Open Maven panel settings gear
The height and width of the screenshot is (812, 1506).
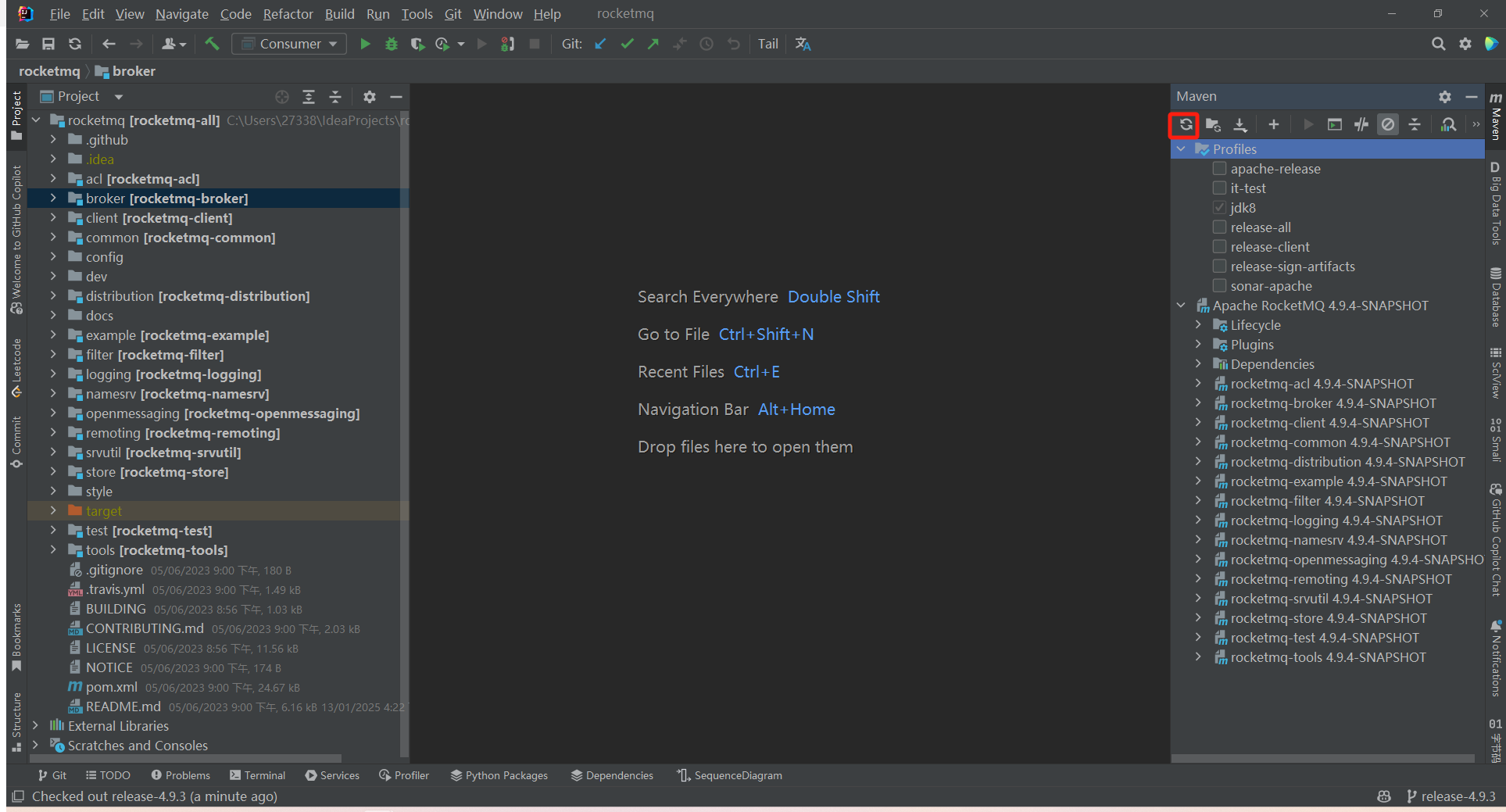[1444, 96]
